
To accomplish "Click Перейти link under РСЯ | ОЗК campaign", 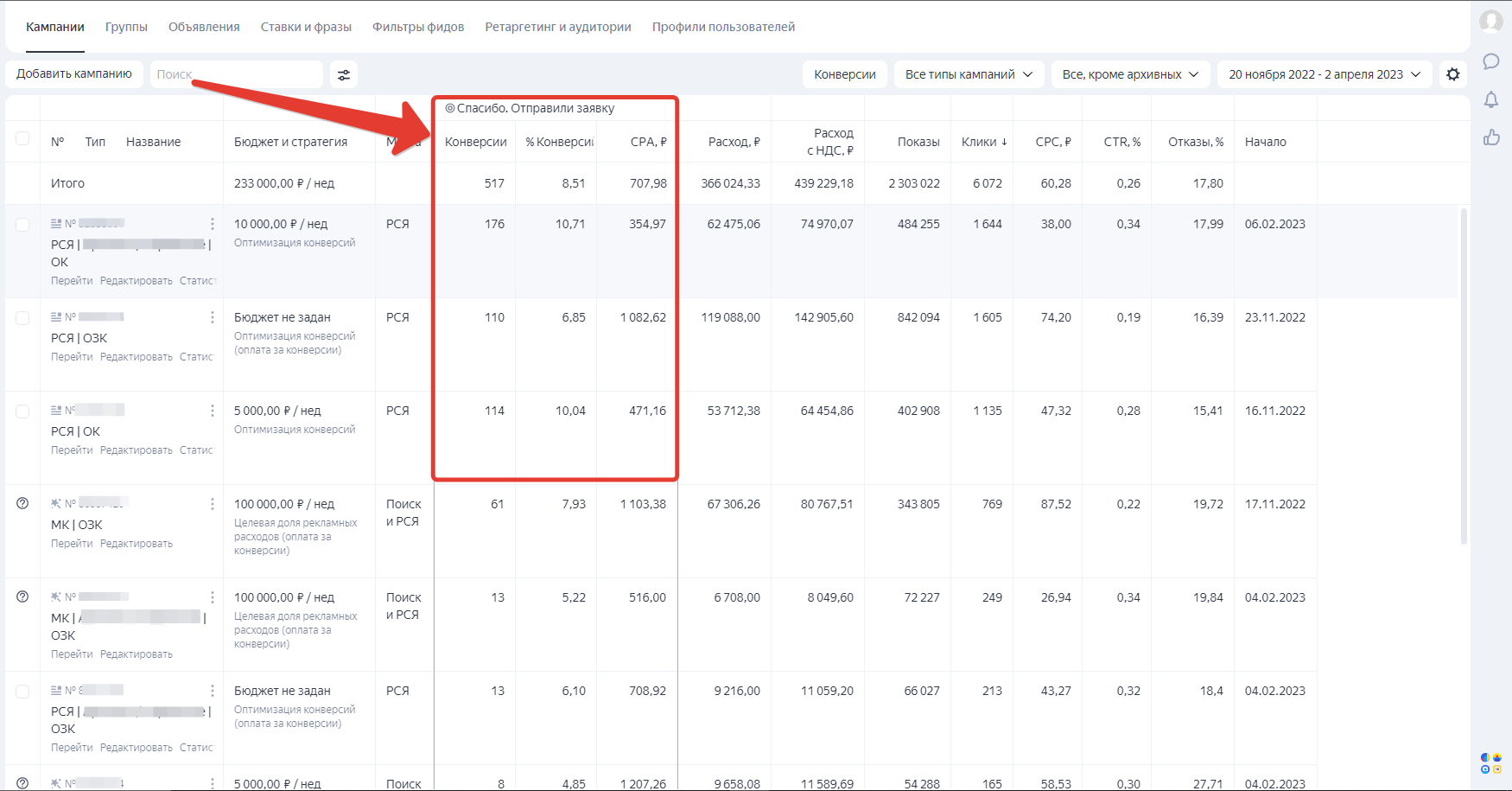I will click(72, 357).
